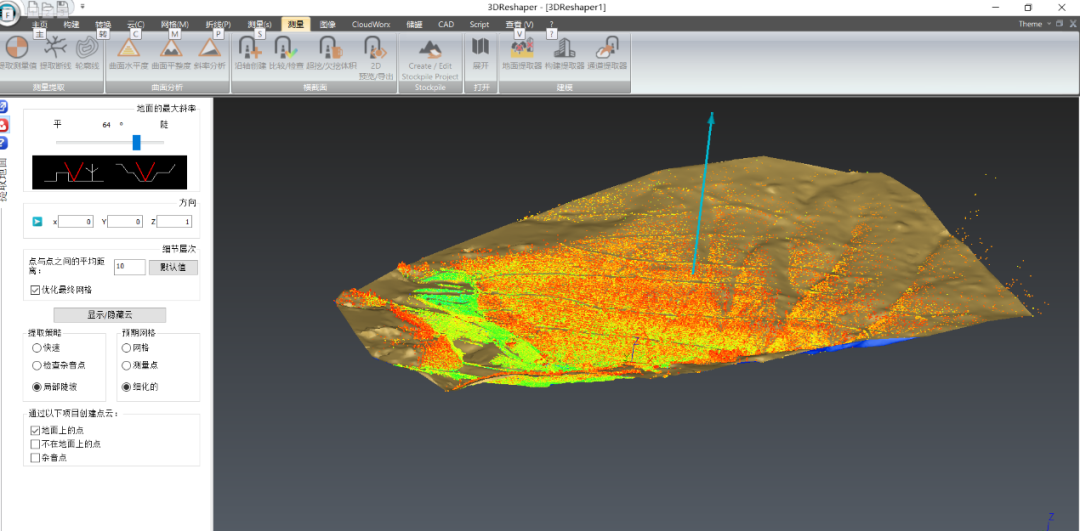Click the average point distance field showing 10
The image size is (1080, 531).
click(x=129, y=267)
